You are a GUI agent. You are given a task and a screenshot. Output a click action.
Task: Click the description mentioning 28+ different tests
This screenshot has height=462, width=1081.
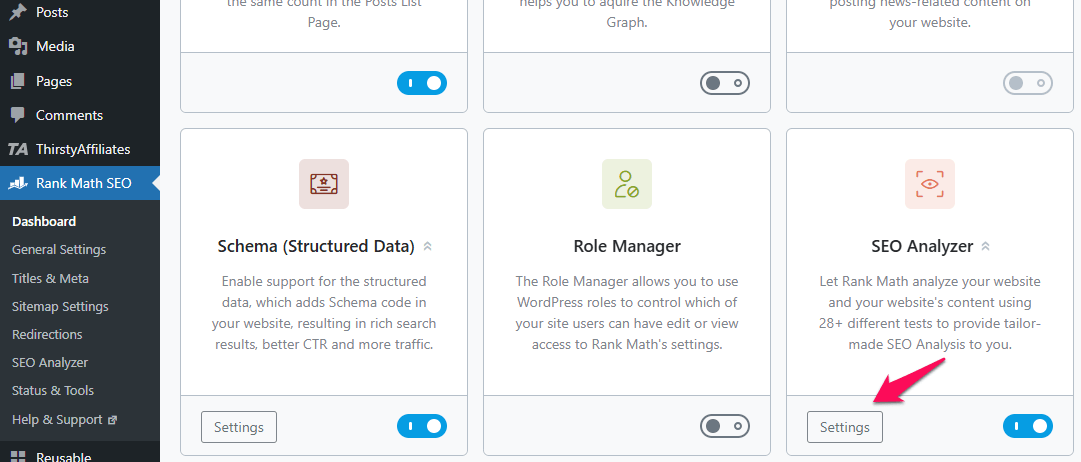pyautogui.click(x=930, y=313)
